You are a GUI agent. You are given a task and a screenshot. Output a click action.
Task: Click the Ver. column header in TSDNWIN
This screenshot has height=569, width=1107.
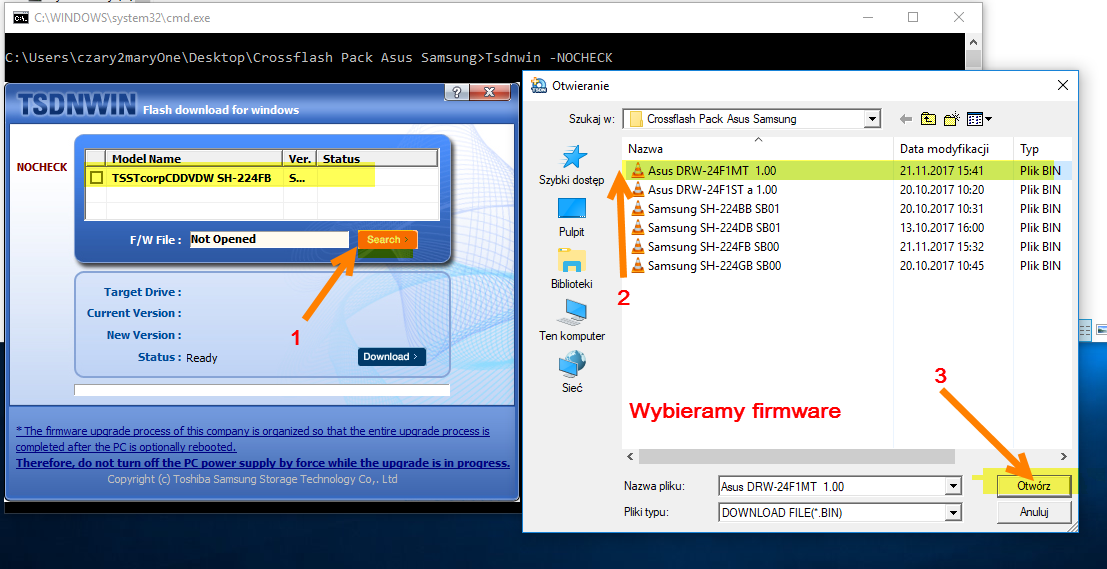pyautogui.click(x=300, y=159)
